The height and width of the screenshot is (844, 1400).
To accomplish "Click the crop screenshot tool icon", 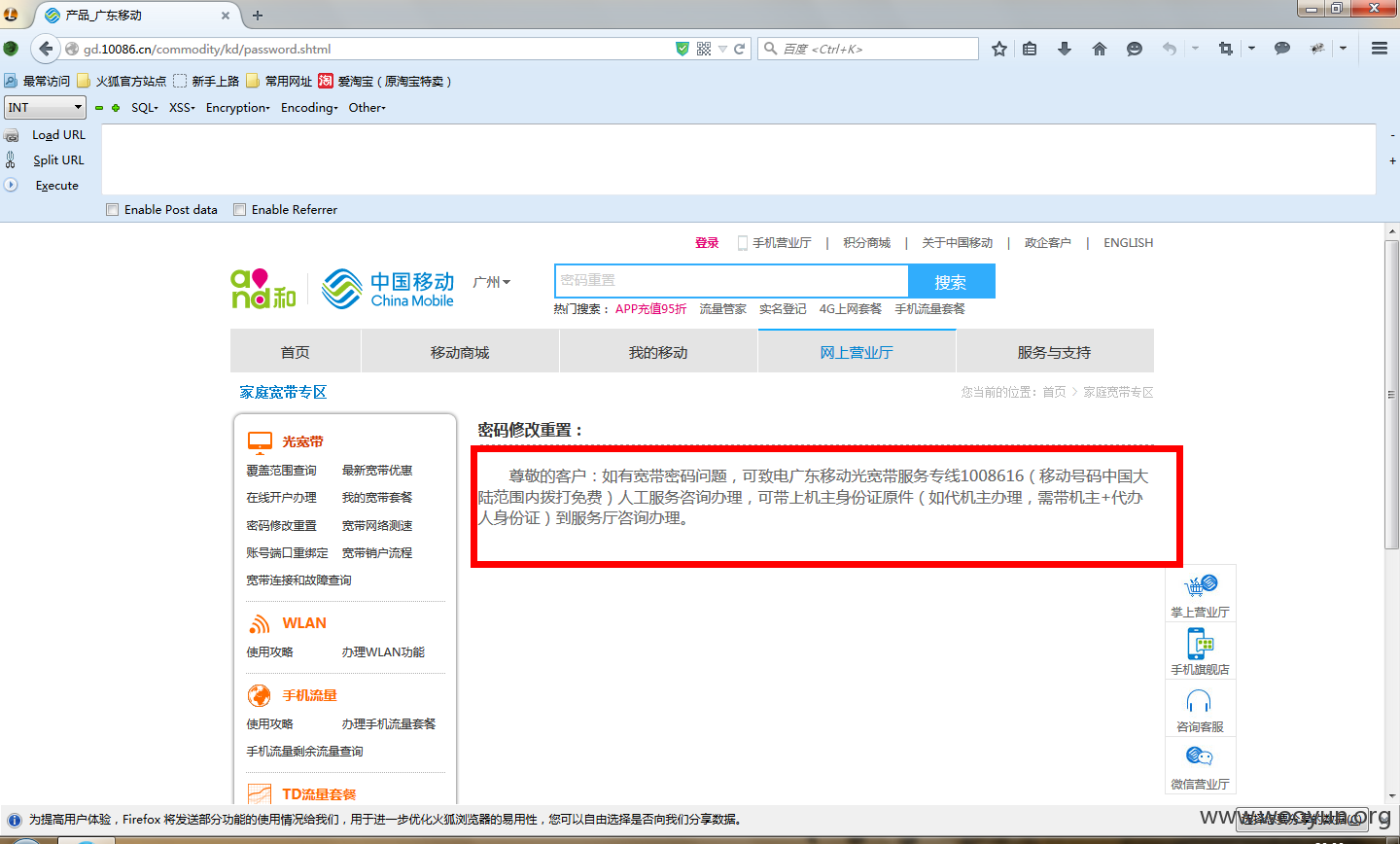I will 1226,49.
